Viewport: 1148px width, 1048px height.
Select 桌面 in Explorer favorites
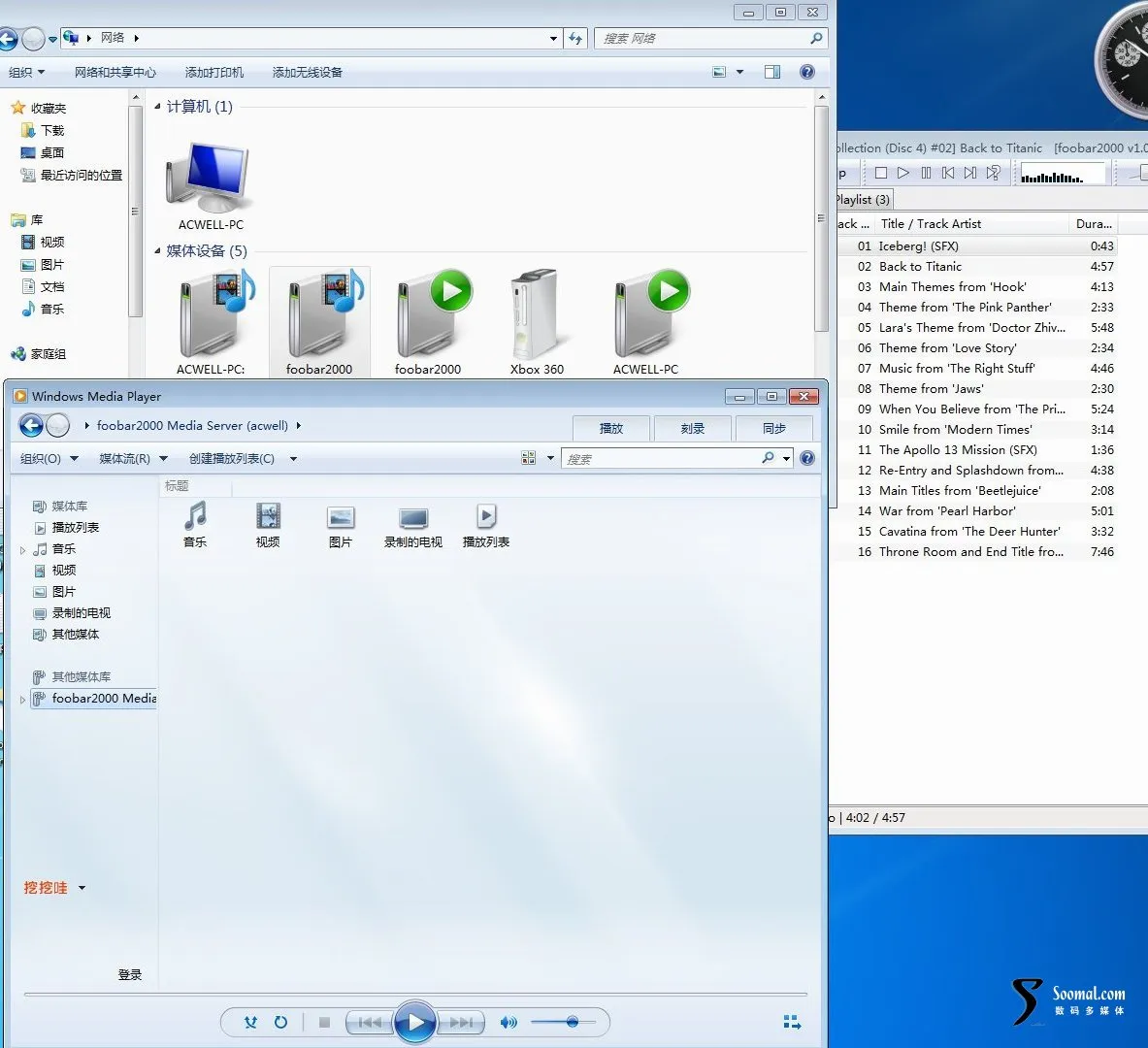(44, 152)
